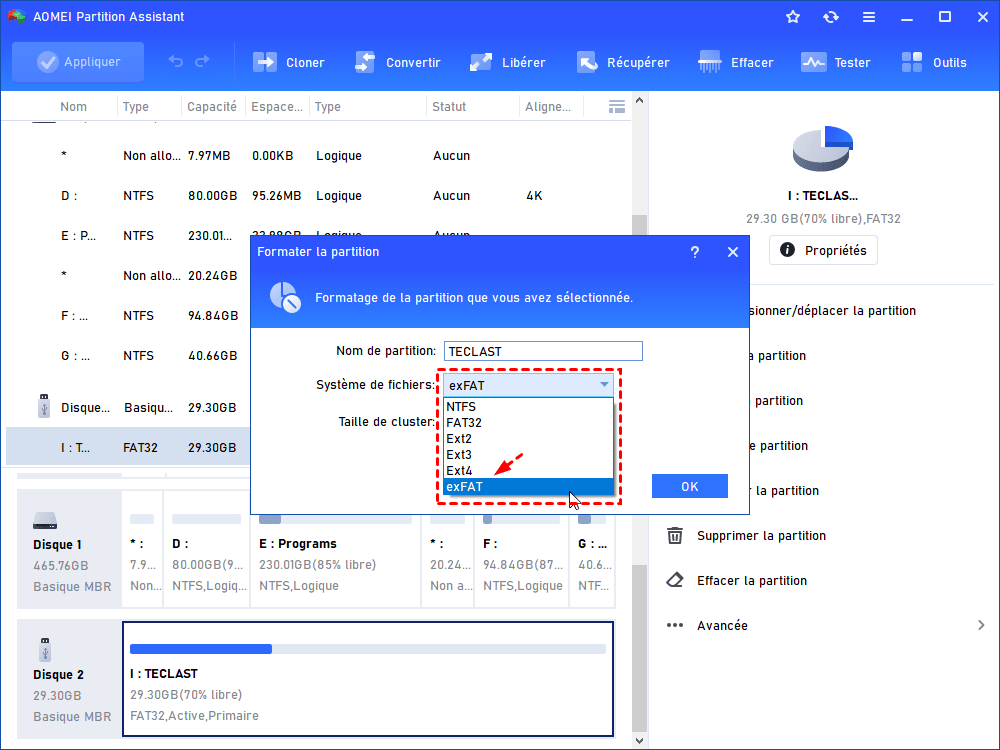Screen dimensions: 1000x750
Task: Expand the Avancée menu entry
Action: pos(722,626)
